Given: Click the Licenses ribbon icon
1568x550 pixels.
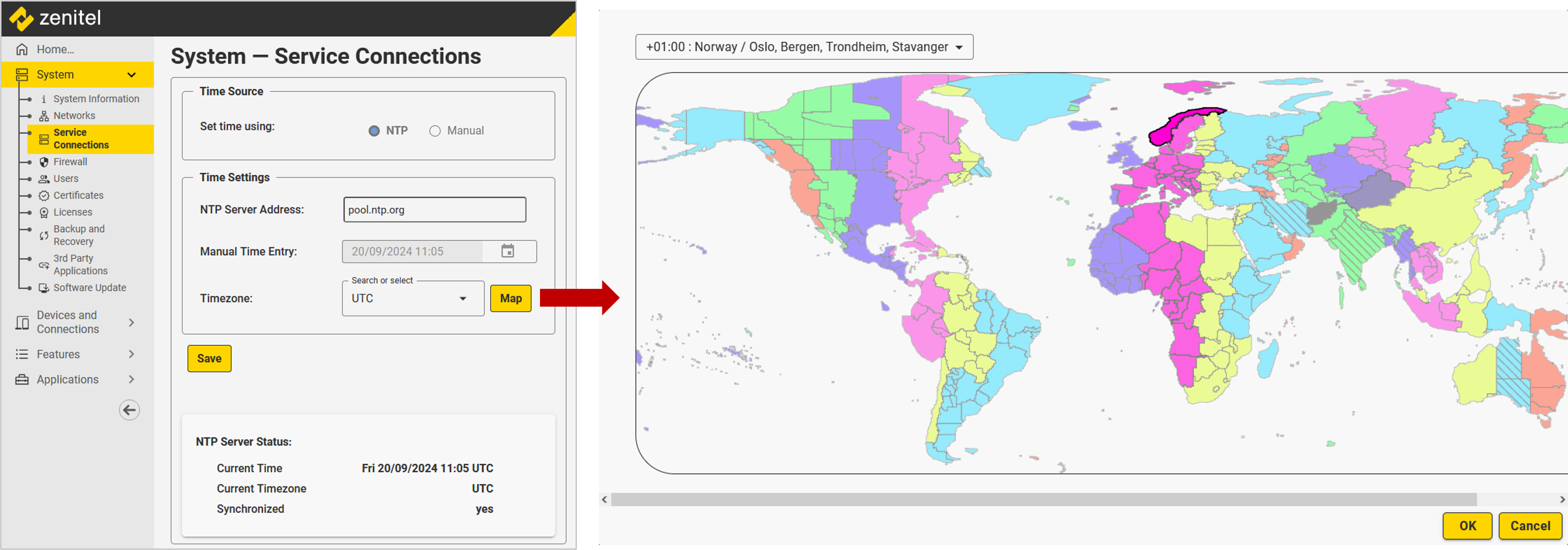Looking at the screenshot, I should click(x=44, y=213).
